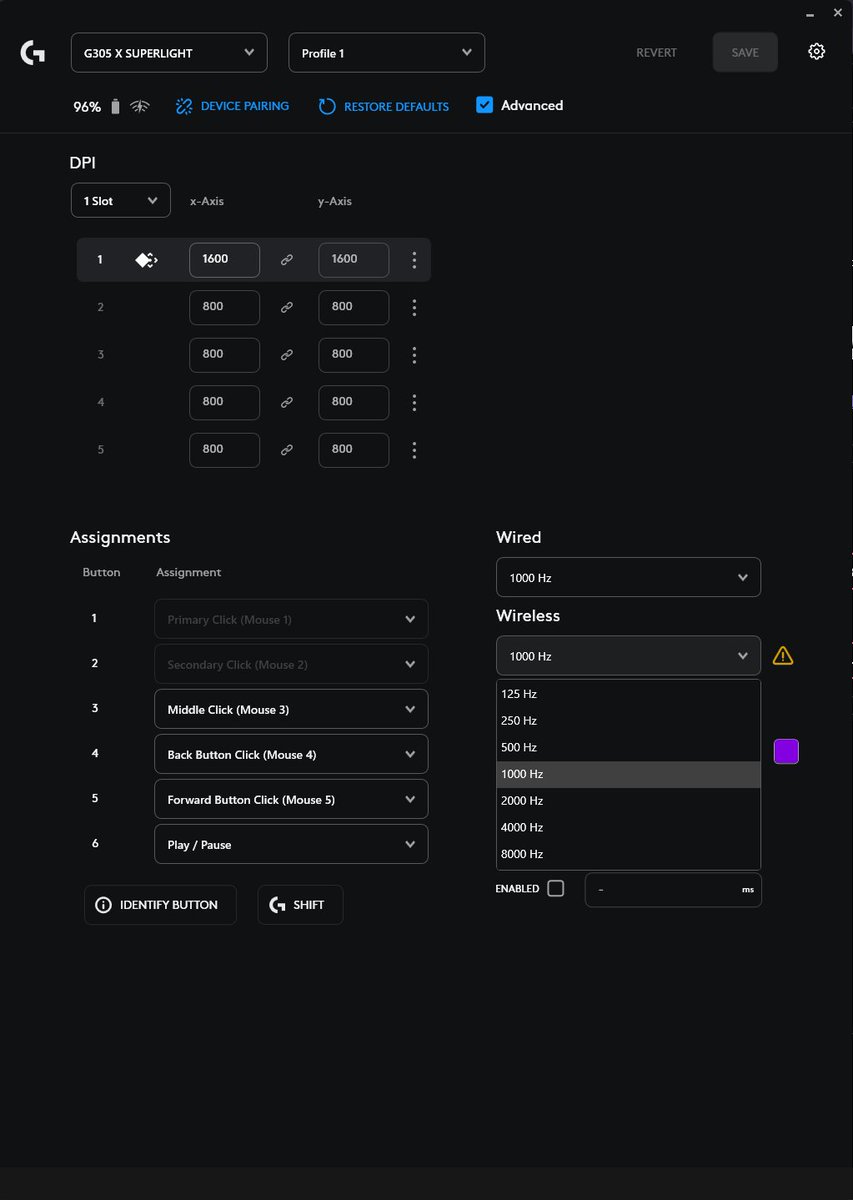Click the ms delay input field
The height and width of the screenshot is (1200, 853).
pyautogui.click(x=673, y=889)
